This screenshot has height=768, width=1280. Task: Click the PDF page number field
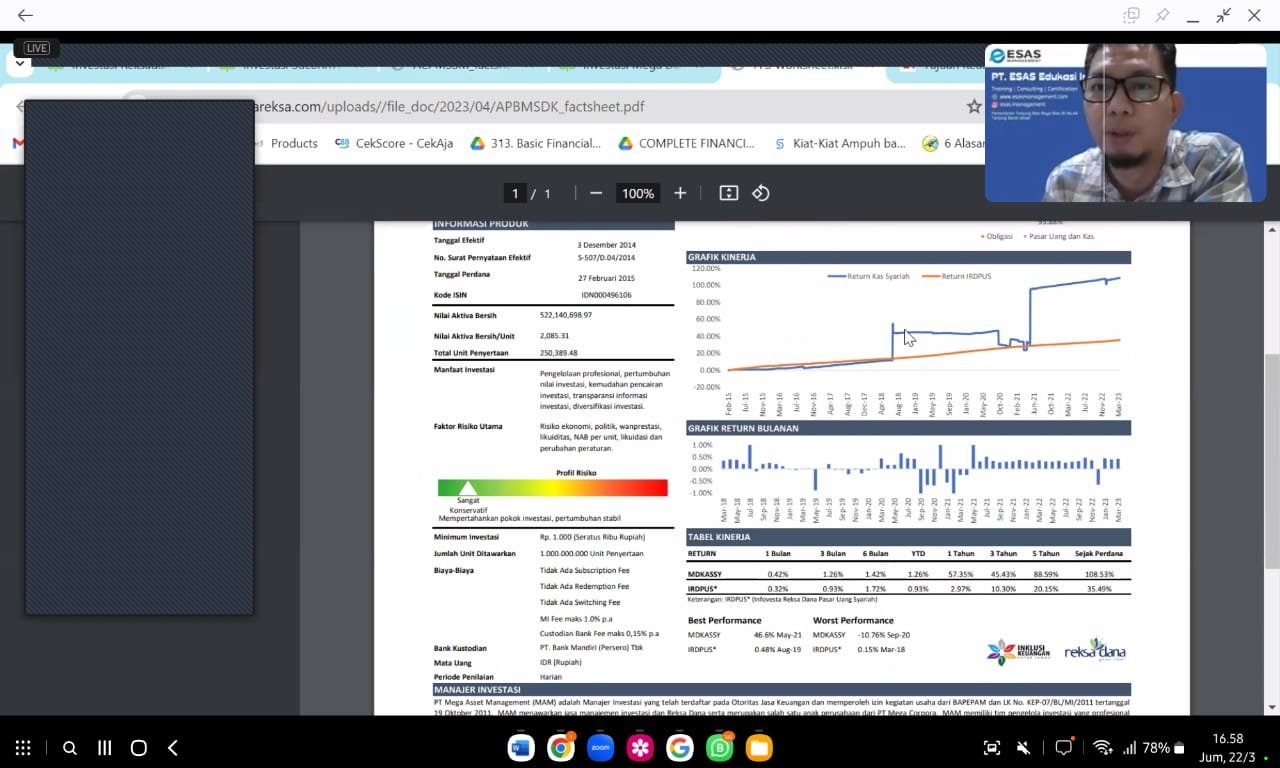[515, 193]
